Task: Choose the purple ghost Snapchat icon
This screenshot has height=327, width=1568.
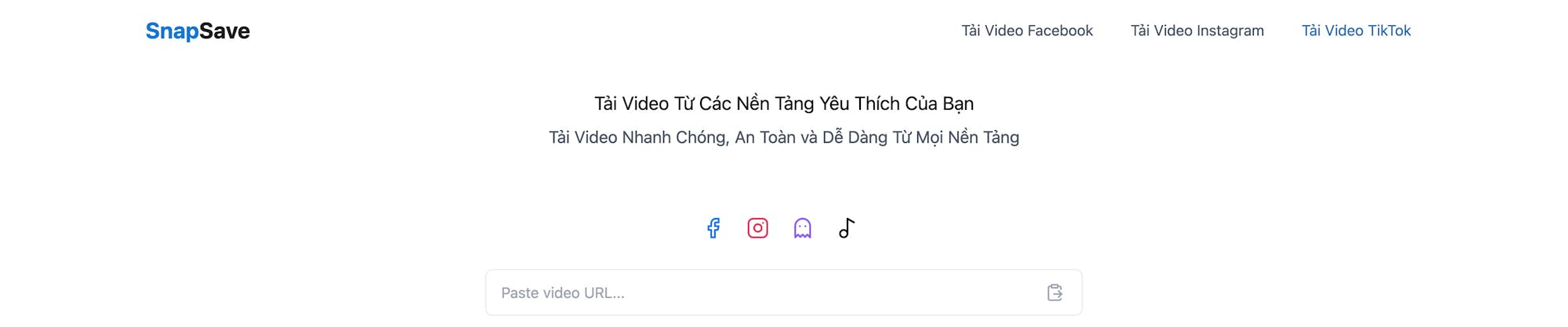Action: [x=802, y=228]
